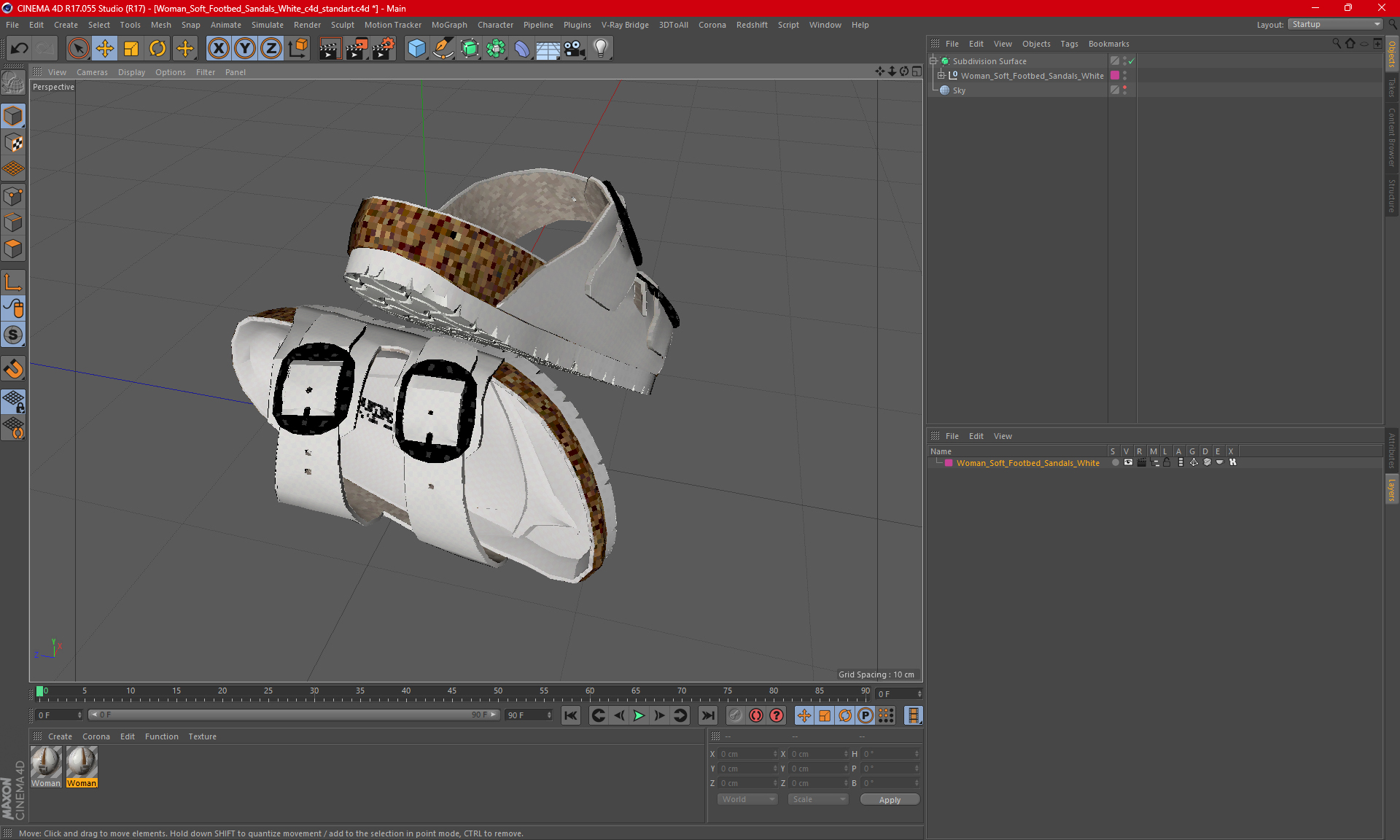The width and height of the screenshot is (1400, 840).
Task: Add a Light object
Action: pyautogui.click(x=600, y=49)
